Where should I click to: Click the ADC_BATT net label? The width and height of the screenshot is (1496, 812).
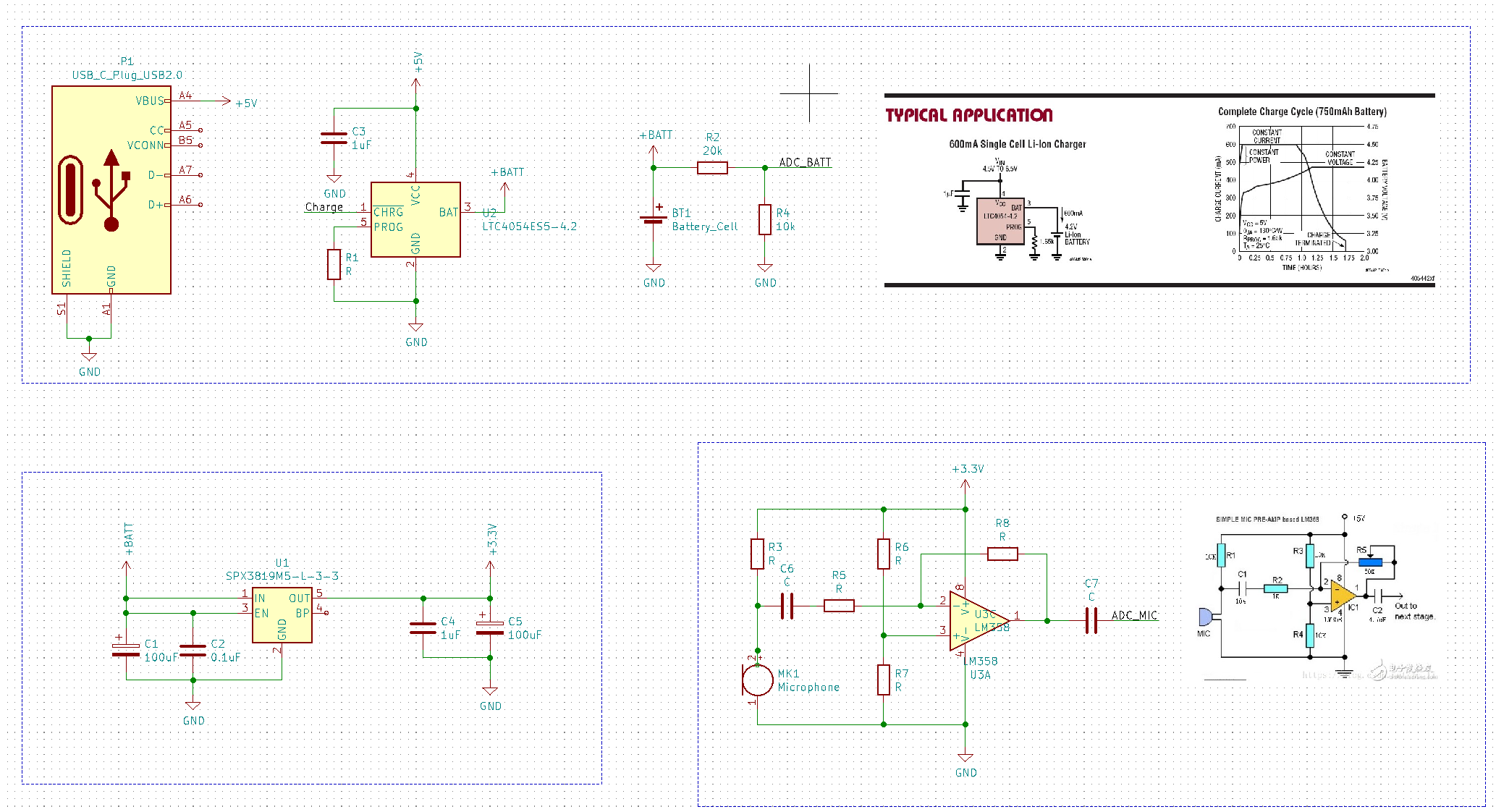pyautogui.click(x=805, y=162)
